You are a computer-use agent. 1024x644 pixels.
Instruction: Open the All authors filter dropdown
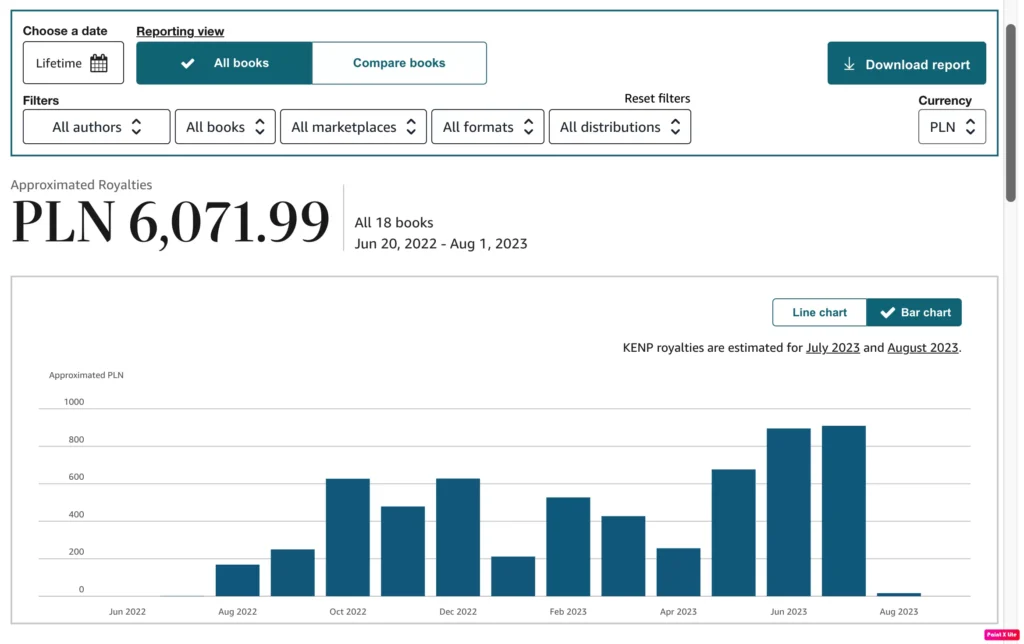pos(97,127)
